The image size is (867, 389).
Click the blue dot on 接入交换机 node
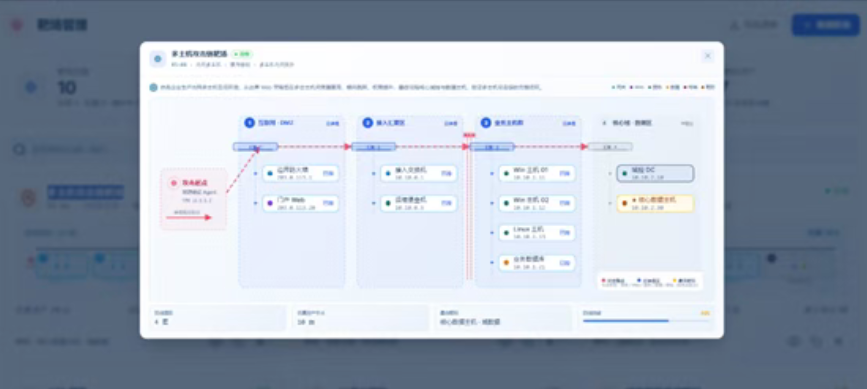pos(388,174)
